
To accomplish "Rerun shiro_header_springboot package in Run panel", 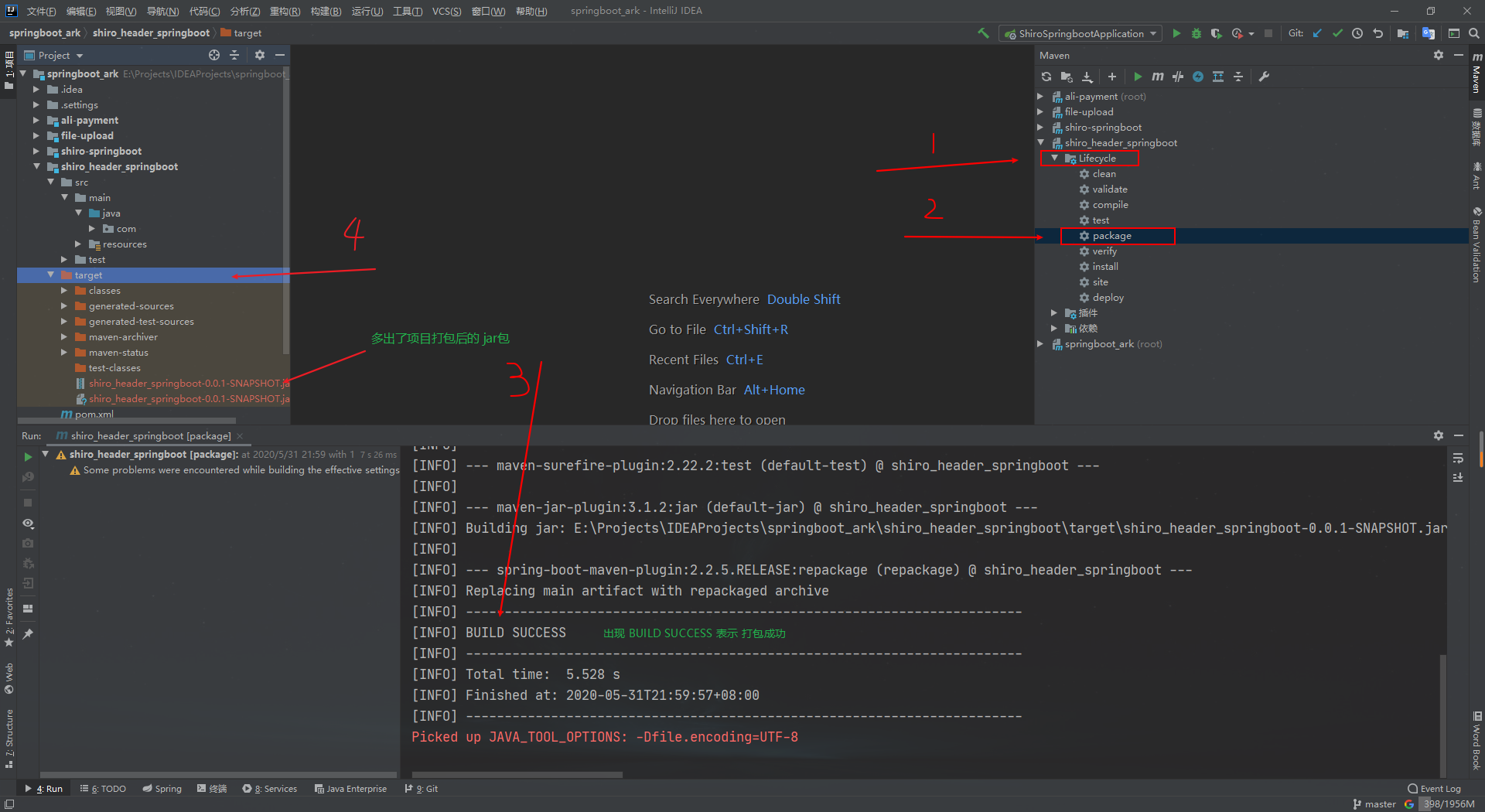I will click(x=28, y=456).
